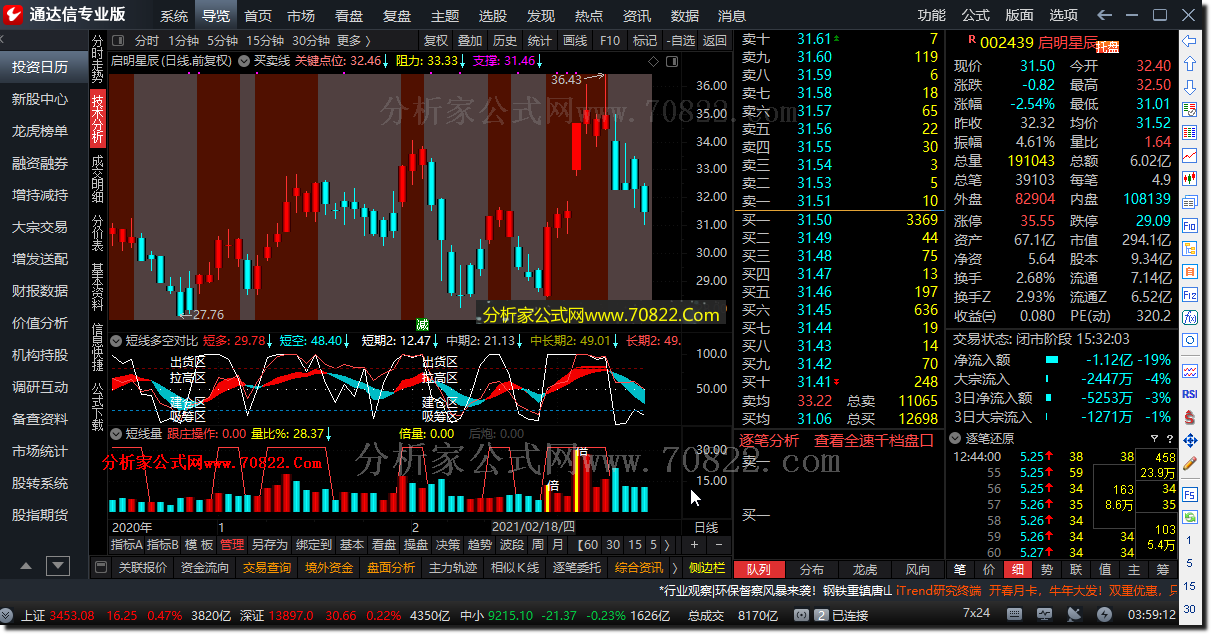Click the filter funnel icon in 逐笔还原
Image resolution: width=1212 pixels, height=634 pixels.
coord(1153,439)
